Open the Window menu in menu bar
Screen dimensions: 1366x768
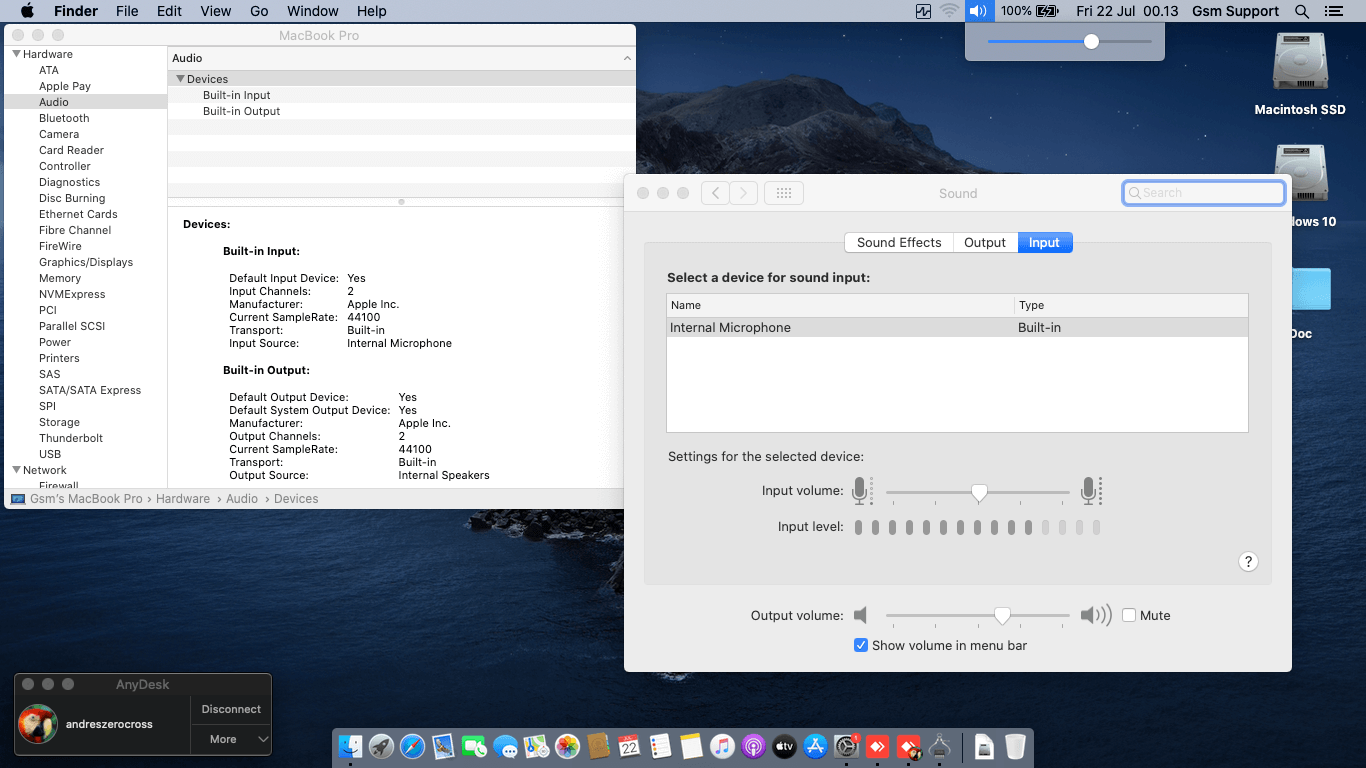(312, 11)
